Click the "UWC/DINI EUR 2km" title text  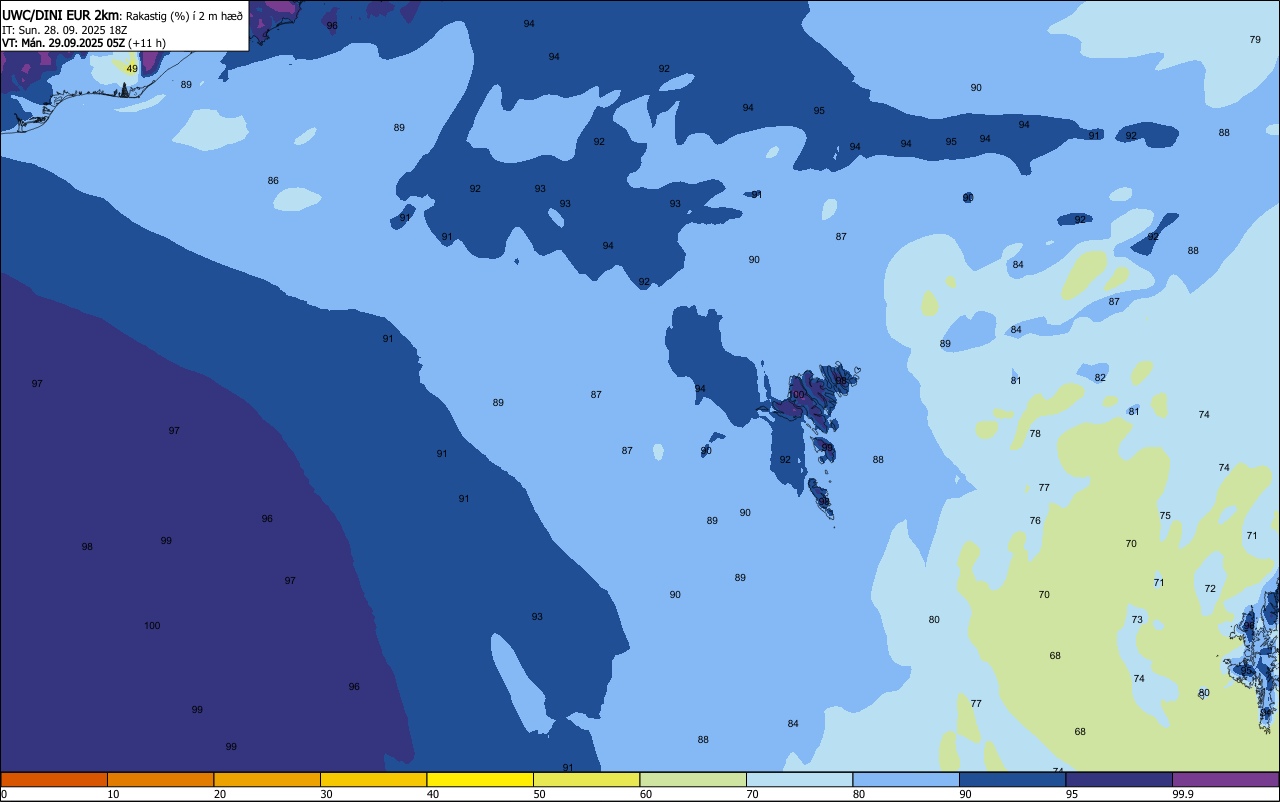click(61, 15)
